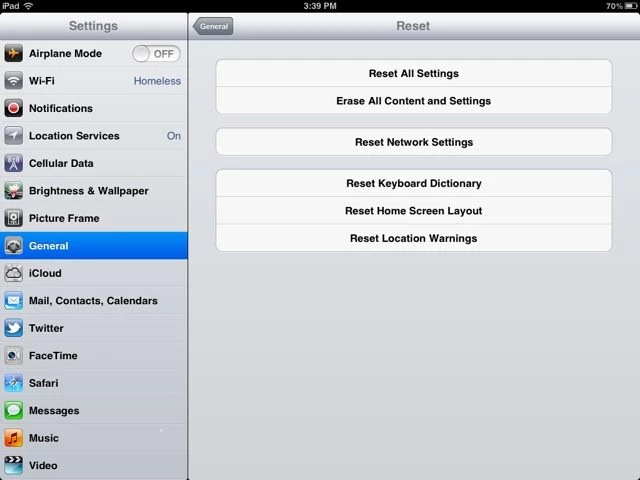Tap the Airplane Mode icon
The height and width of the screenshot is (480, 640).
point(13,53)
